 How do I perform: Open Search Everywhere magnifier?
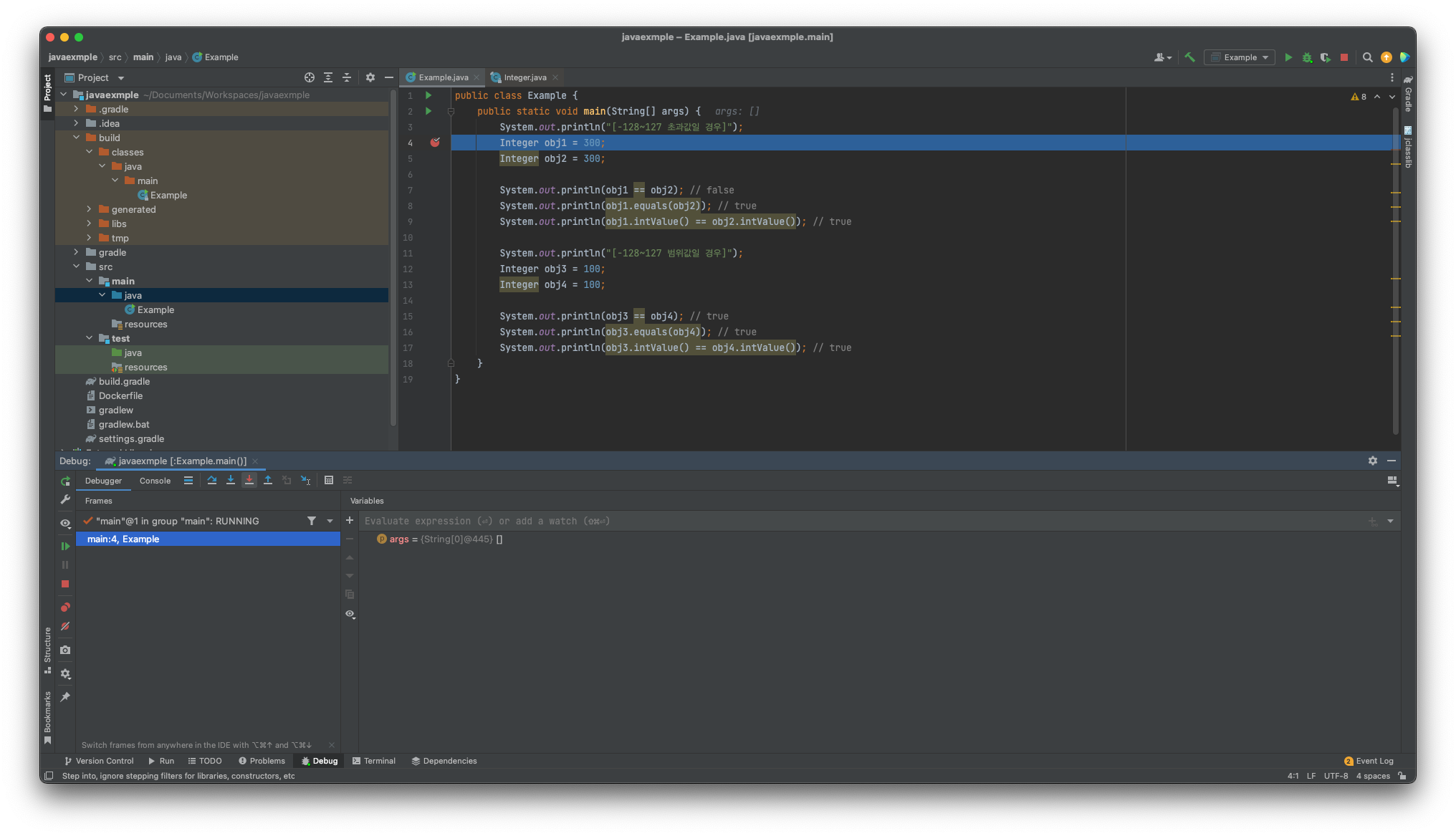pyautogui.click(x=1367, y=57)
